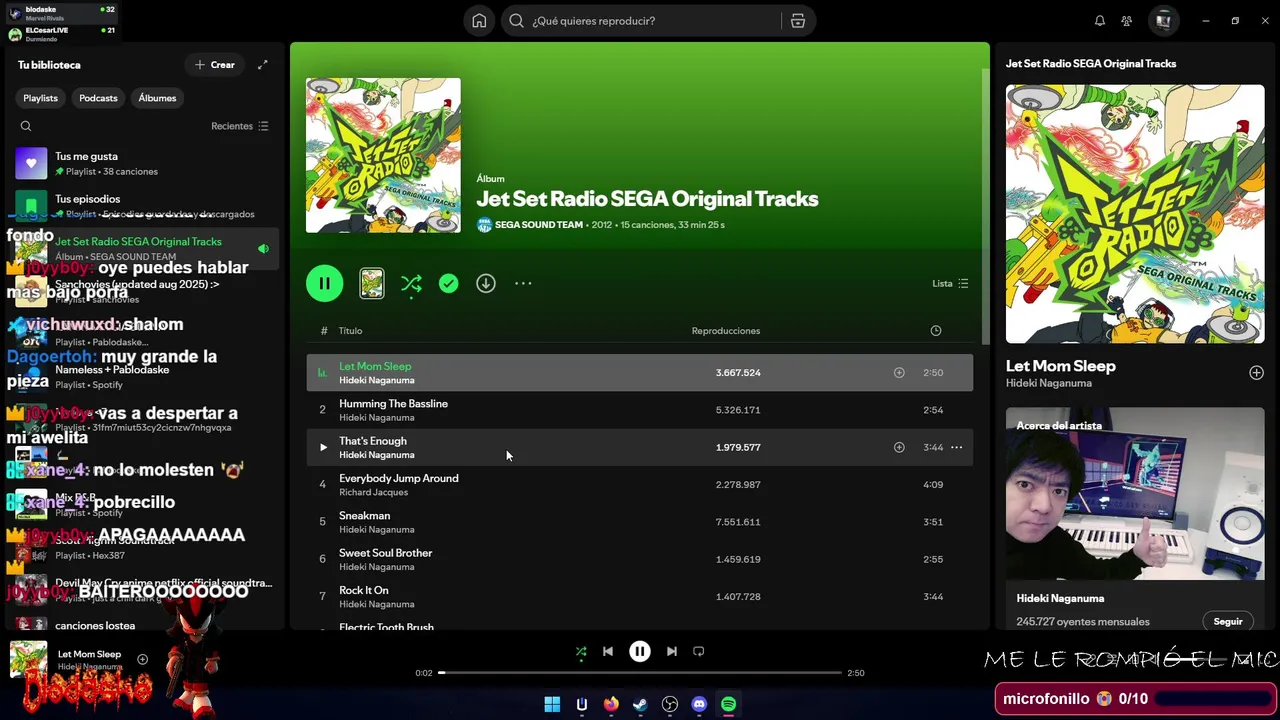The height and width of the screenshot is (720, 1280).
Task: Add now playing track in bottom bar
Action: (142, 659)
